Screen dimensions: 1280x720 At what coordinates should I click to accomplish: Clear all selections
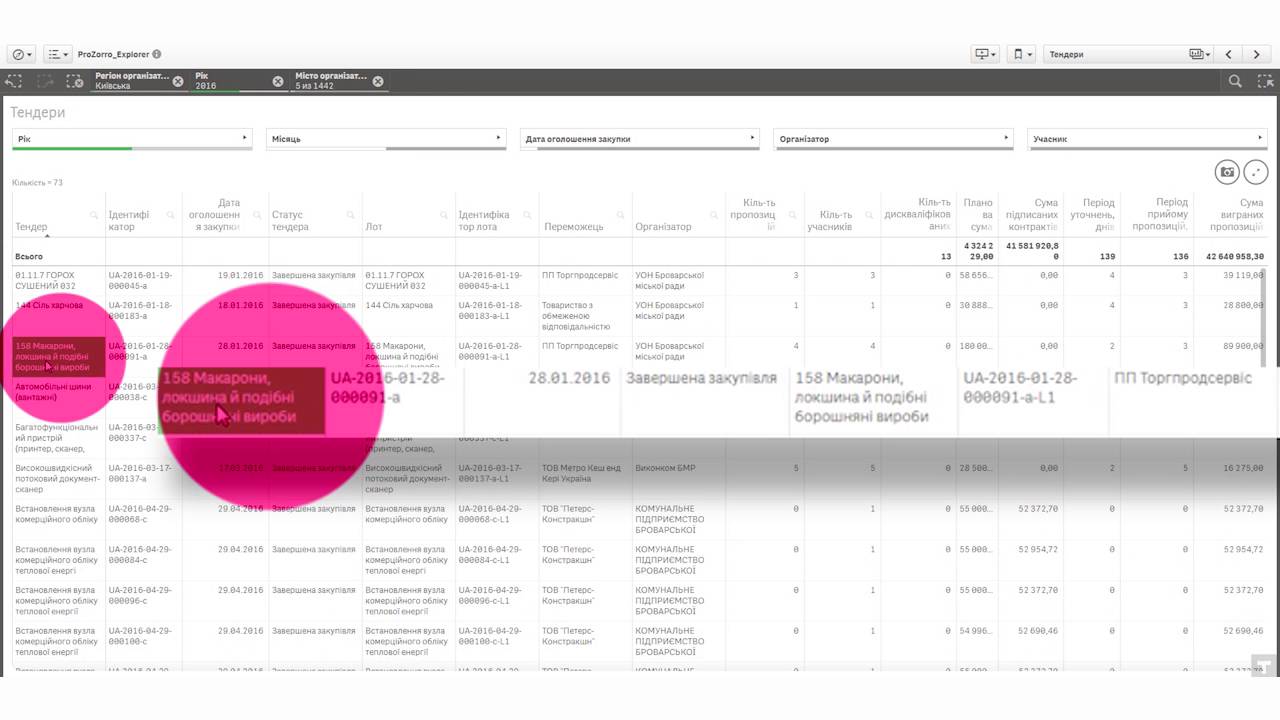74,81
